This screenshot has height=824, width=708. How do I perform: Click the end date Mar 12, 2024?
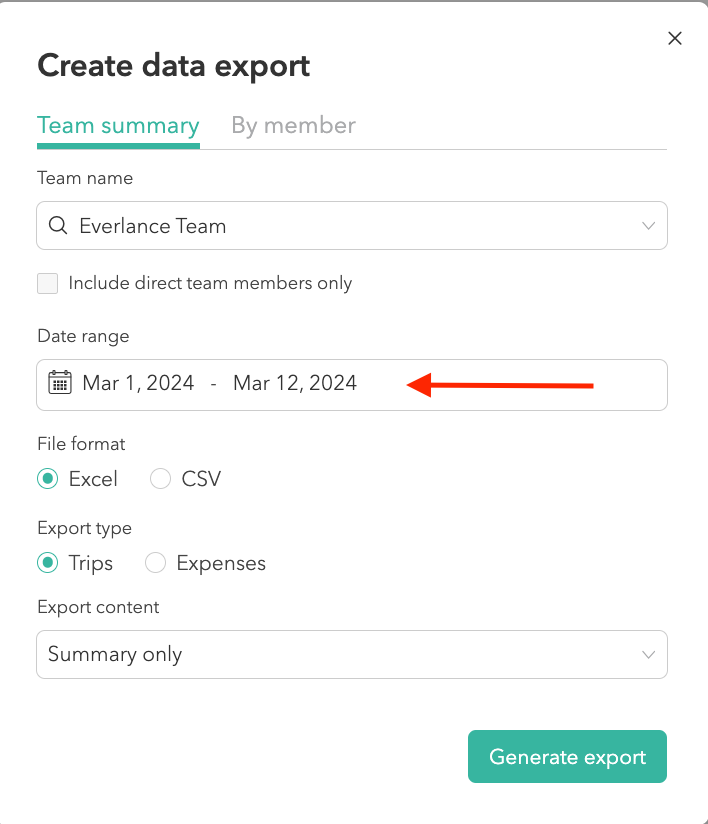(x=294, y=383)
